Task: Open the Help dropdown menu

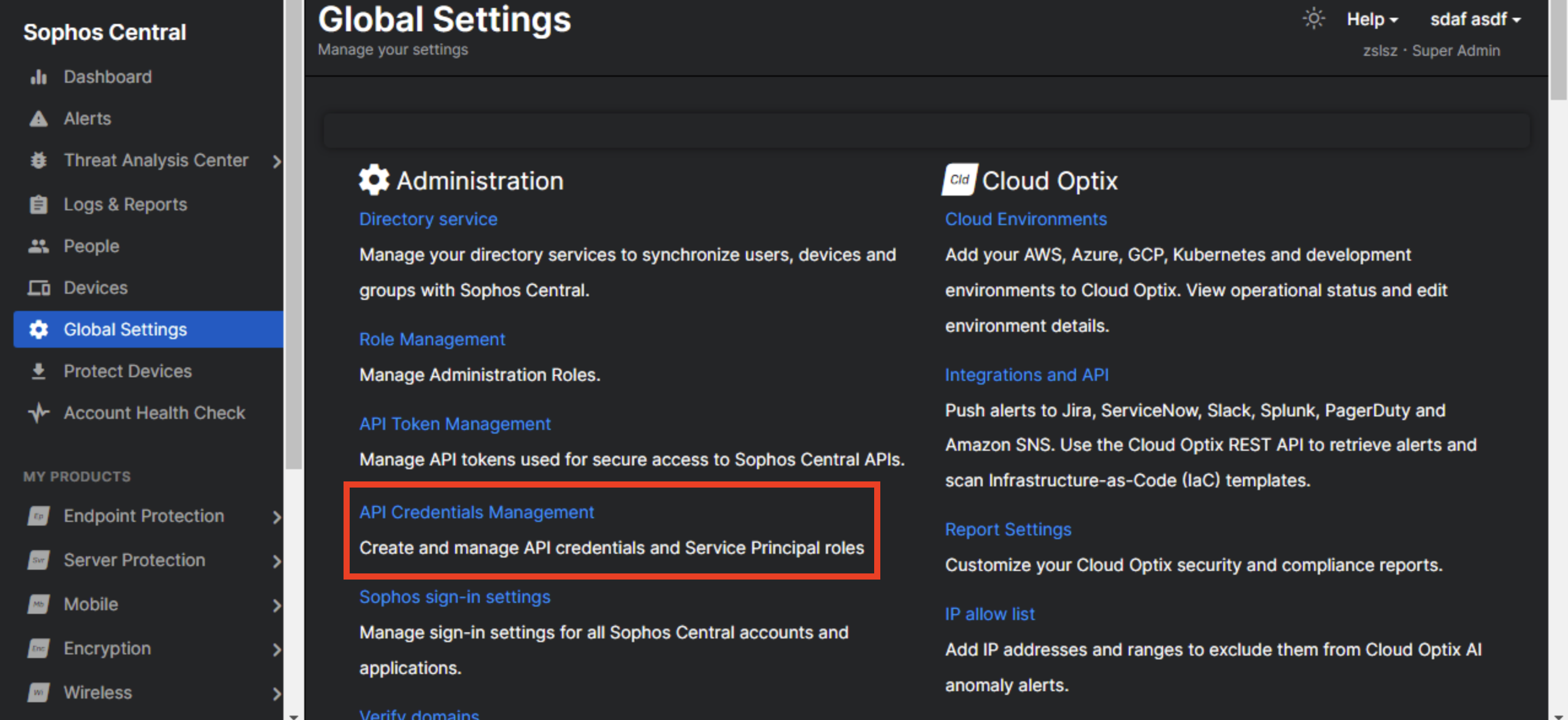Action: coord(1372,20)
